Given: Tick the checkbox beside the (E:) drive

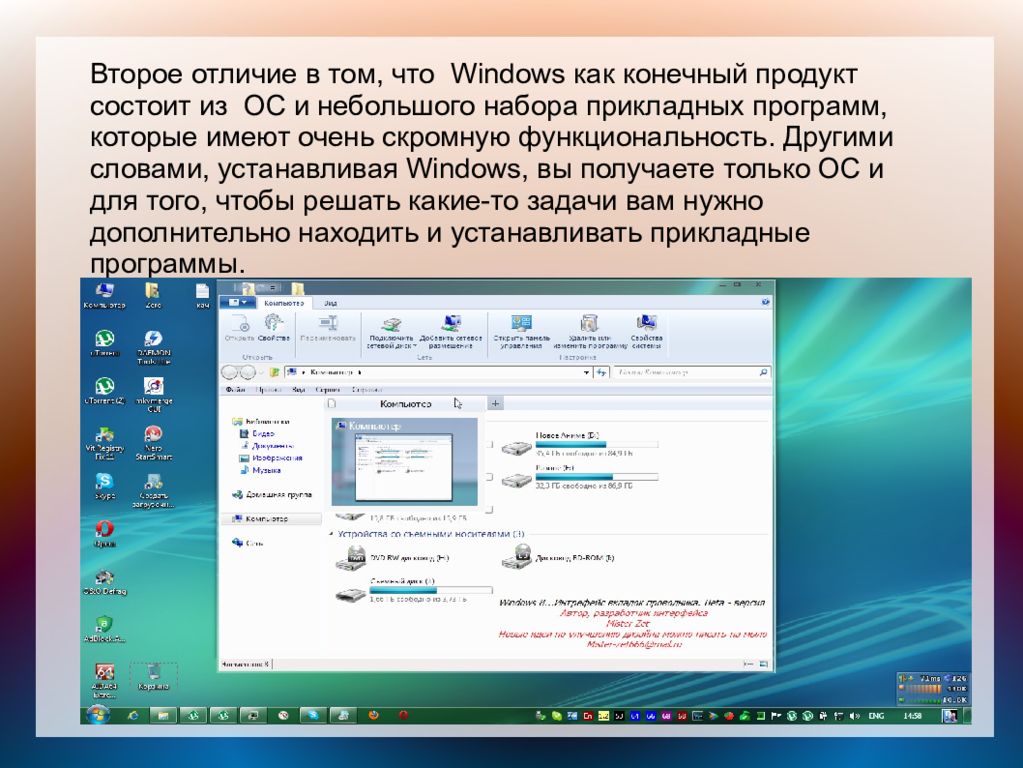Looking at the screenshot, I should (x=490, y=477).
